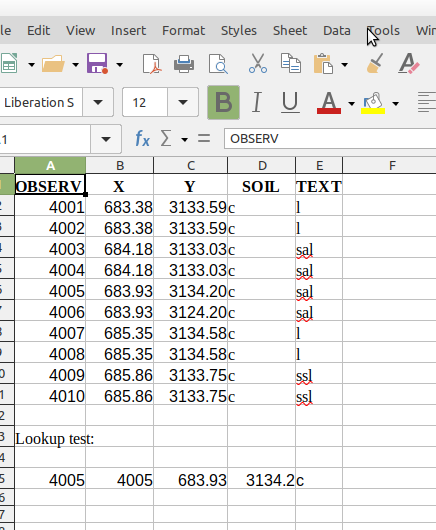Open the Function Wizard fx icon
This screenshot has width=436, height=530.
[x=142, y=139]
